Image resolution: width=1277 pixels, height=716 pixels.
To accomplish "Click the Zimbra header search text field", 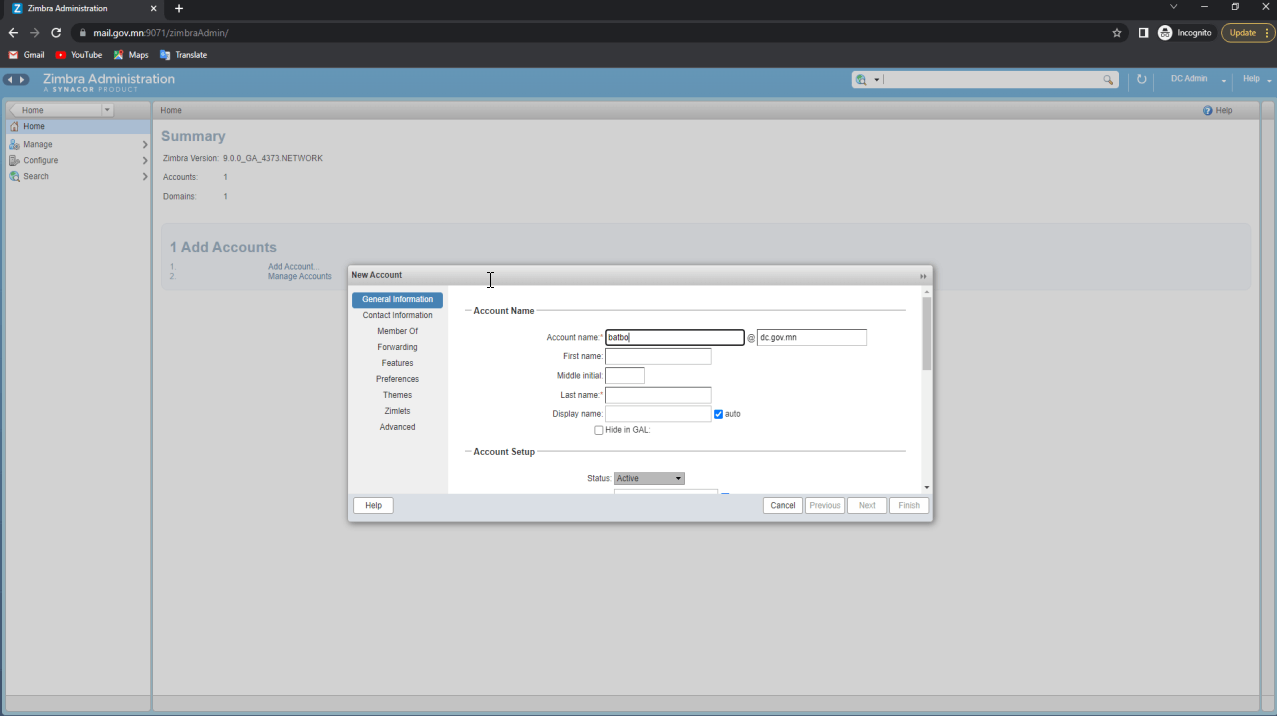I will [x=992, y=80].
